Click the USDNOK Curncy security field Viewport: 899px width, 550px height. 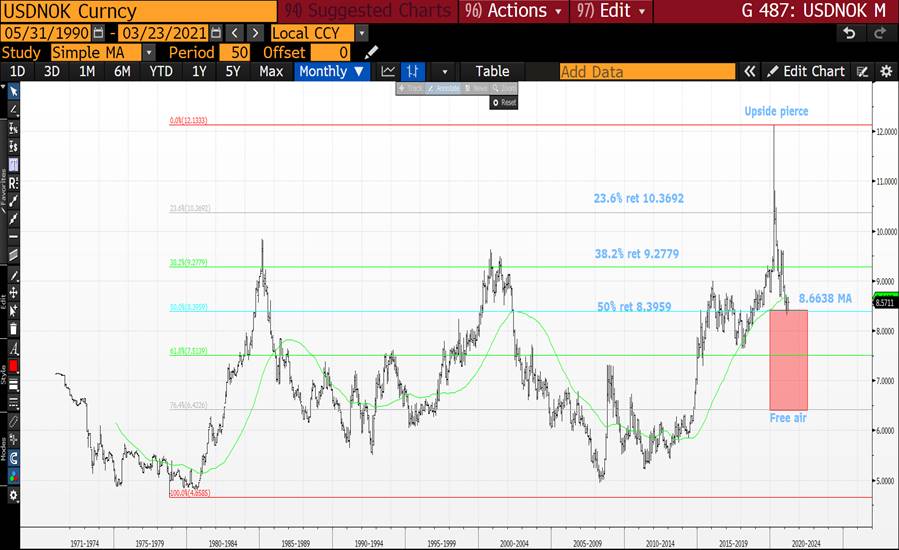tap(138, 11)
